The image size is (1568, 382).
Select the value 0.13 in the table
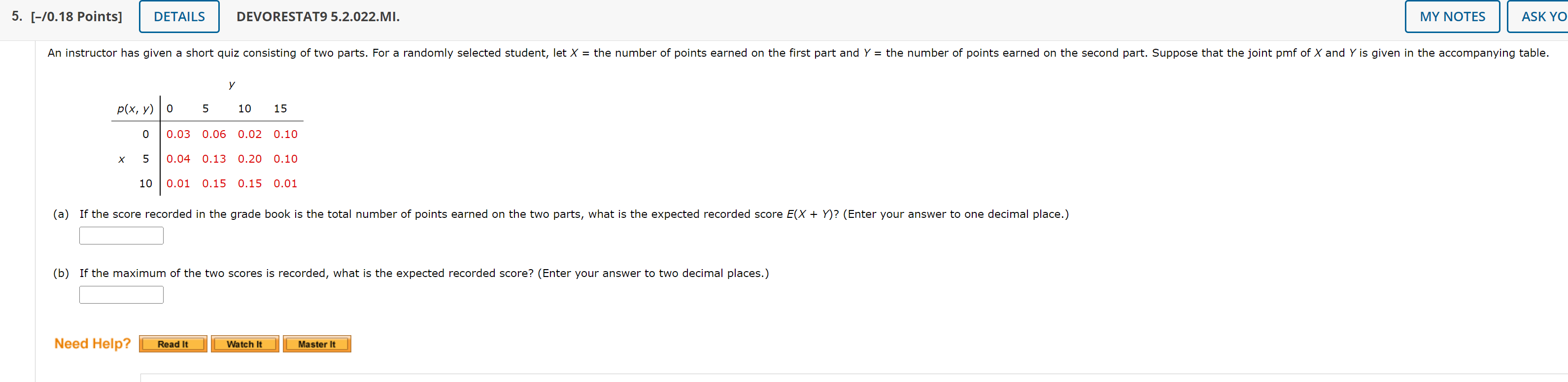coord(214,158)
